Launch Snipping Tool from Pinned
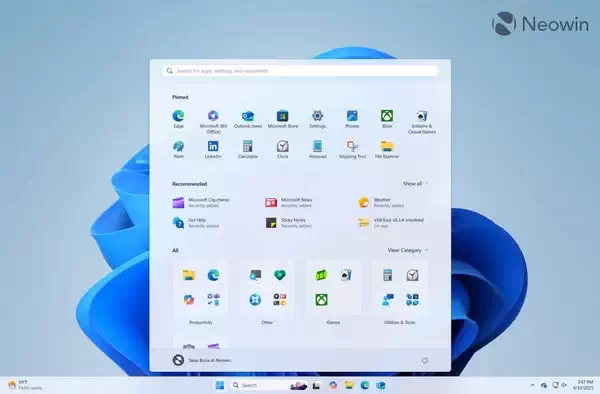The height and width of the screenshot is (394, 600). pyautogui.click(x=352, y=150)
